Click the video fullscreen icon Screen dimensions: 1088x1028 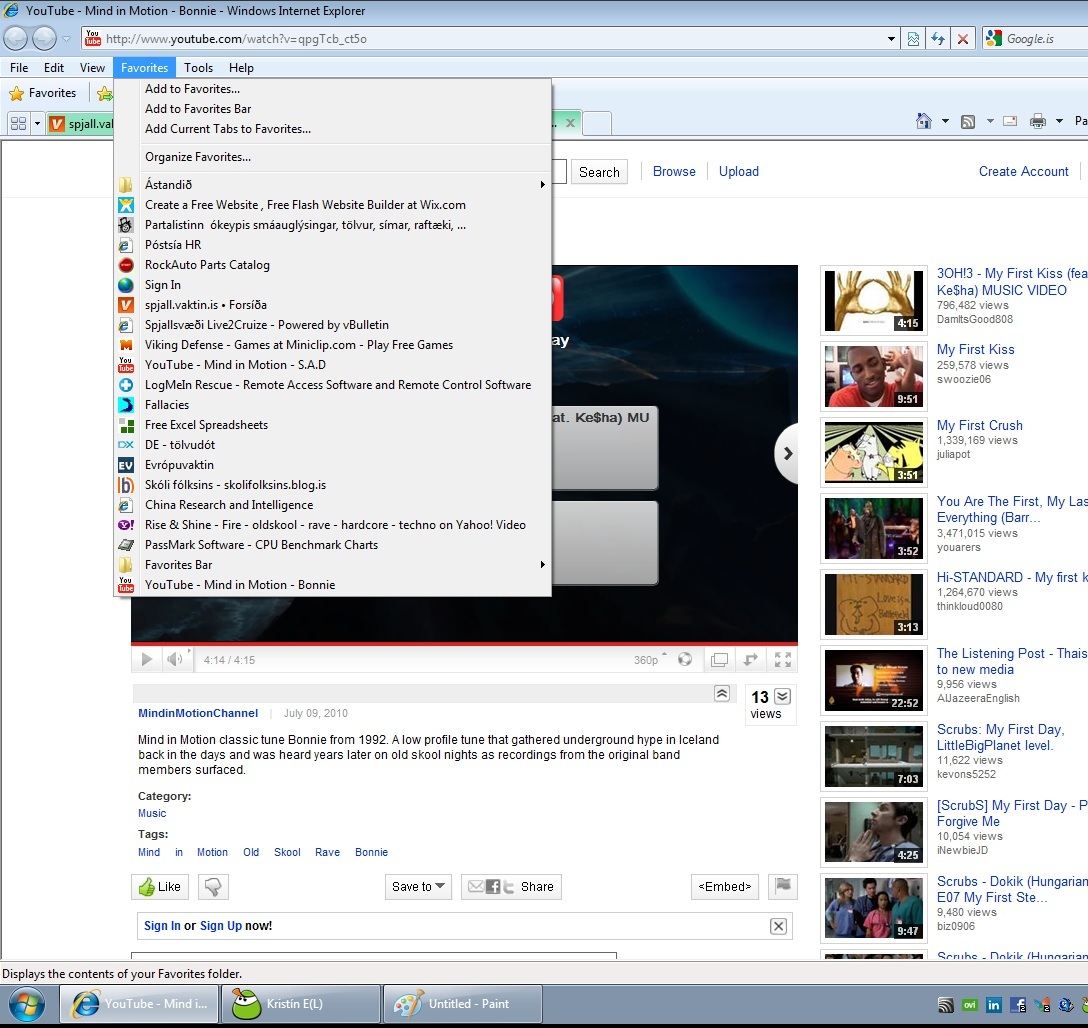coord(783,660)
